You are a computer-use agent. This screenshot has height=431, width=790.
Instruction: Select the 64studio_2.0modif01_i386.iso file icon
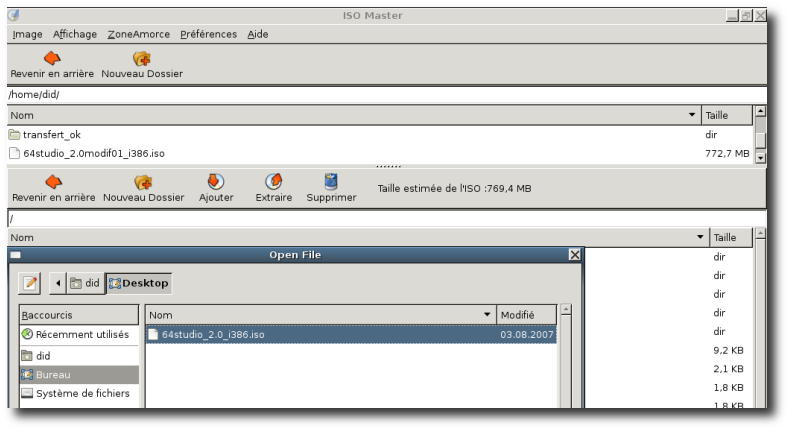coord(15,153)
